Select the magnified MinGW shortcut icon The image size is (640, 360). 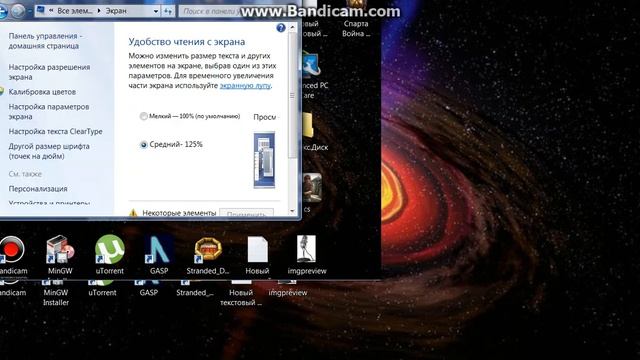[x=60, y=249]
